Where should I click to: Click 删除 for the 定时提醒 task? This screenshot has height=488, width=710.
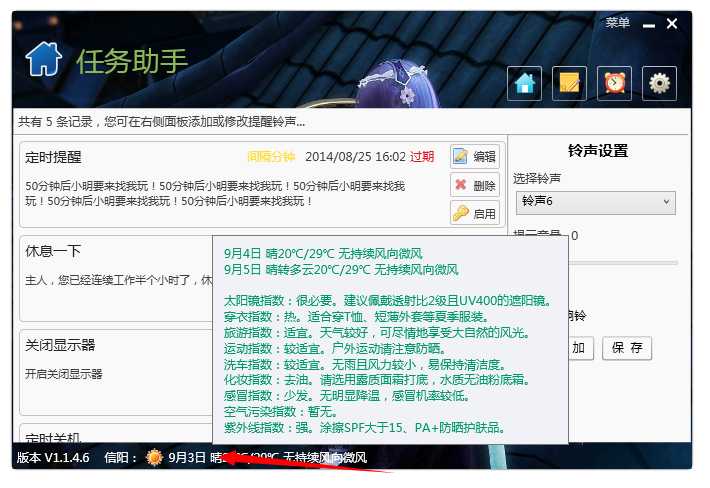[x=475, y=185]
